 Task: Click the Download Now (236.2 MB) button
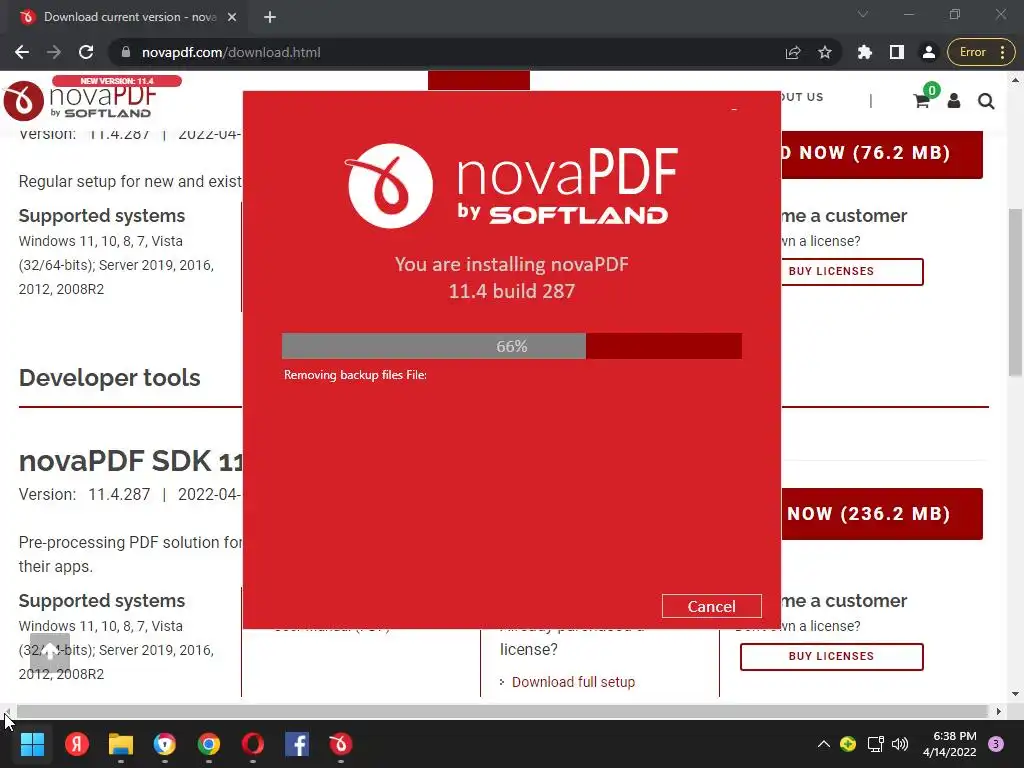[x=882, y=514]
